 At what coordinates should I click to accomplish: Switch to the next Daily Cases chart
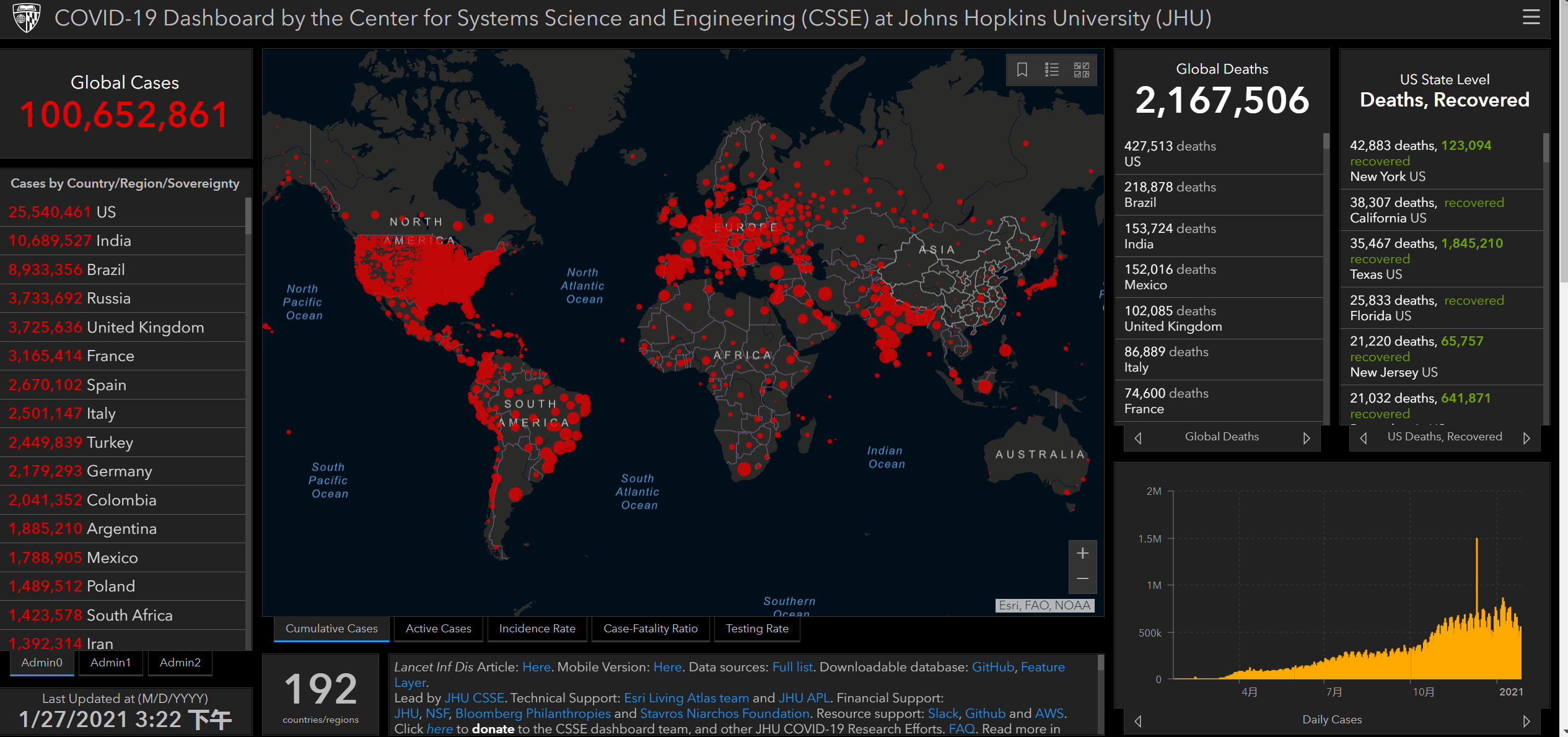click(x=1526, y=721)
